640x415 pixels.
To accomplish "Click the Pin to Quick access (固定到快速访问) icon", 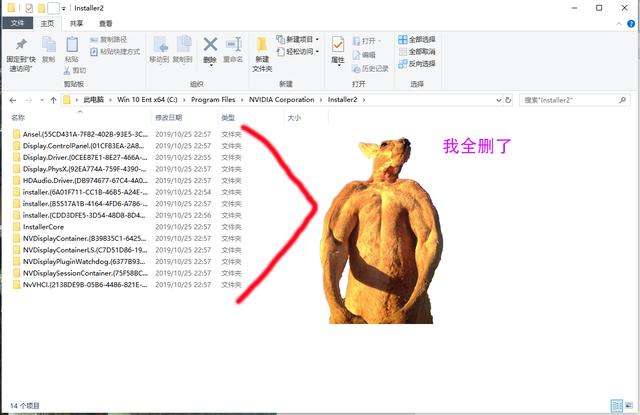I will pos(21,45).
